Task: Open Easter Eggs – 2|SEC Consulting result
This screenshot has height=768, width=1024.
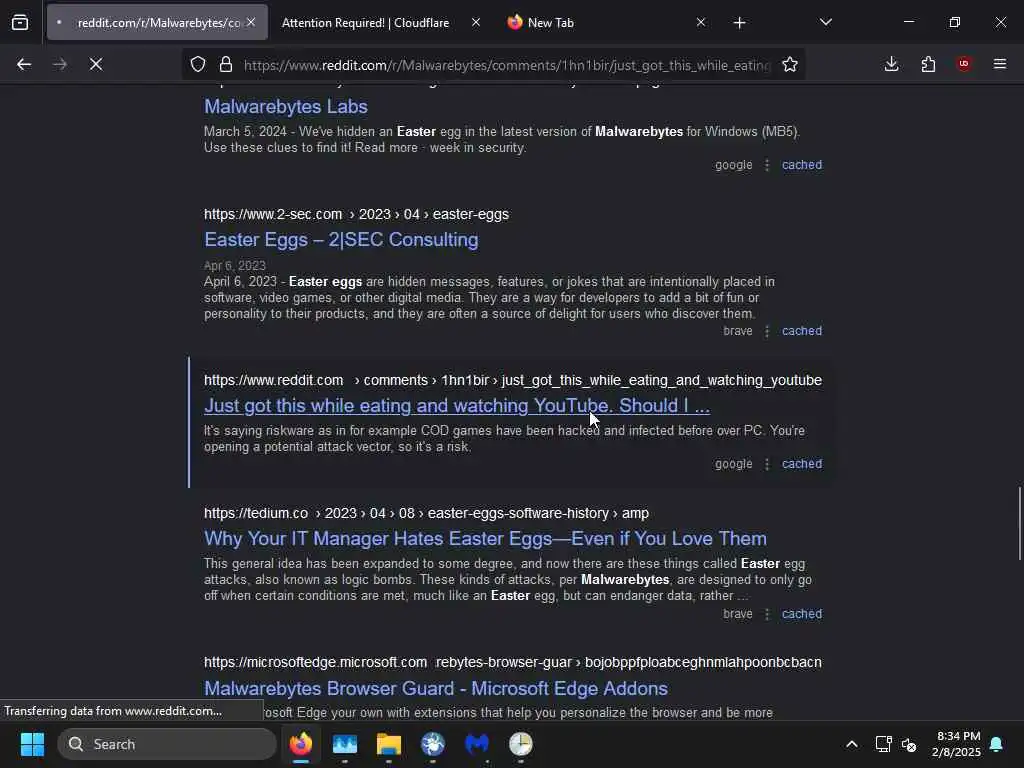Action: pos(341,240)
